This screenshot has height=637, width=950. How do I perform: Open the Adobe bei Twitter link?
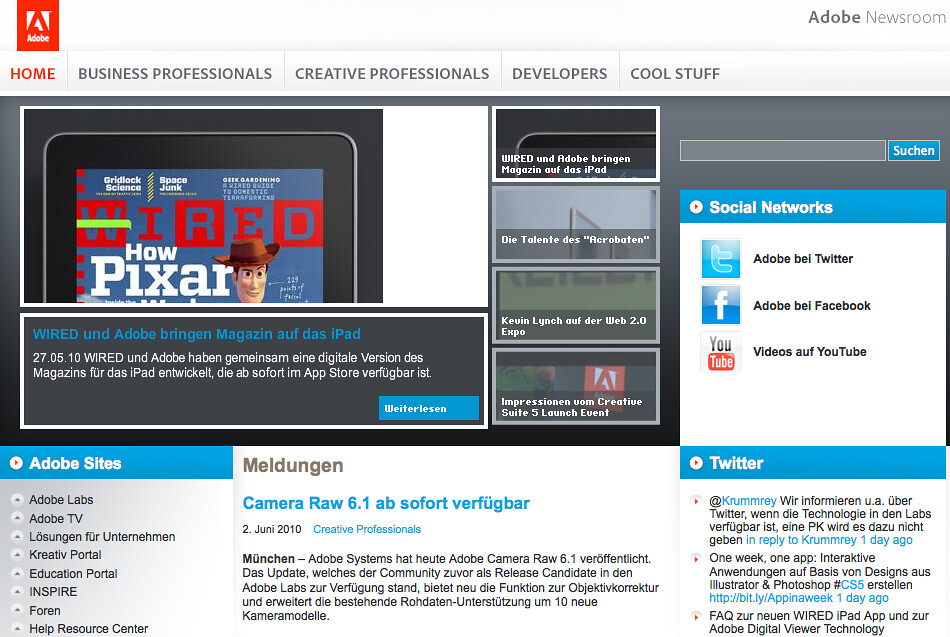[x=803, y=259]
